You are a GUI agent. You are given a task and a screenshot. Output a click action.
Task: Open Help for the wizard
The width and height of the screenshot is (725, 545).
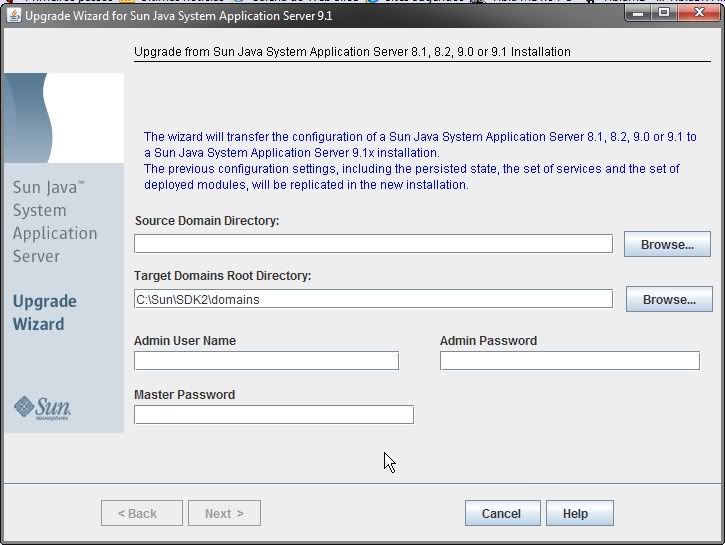click(x=580, y=513)
